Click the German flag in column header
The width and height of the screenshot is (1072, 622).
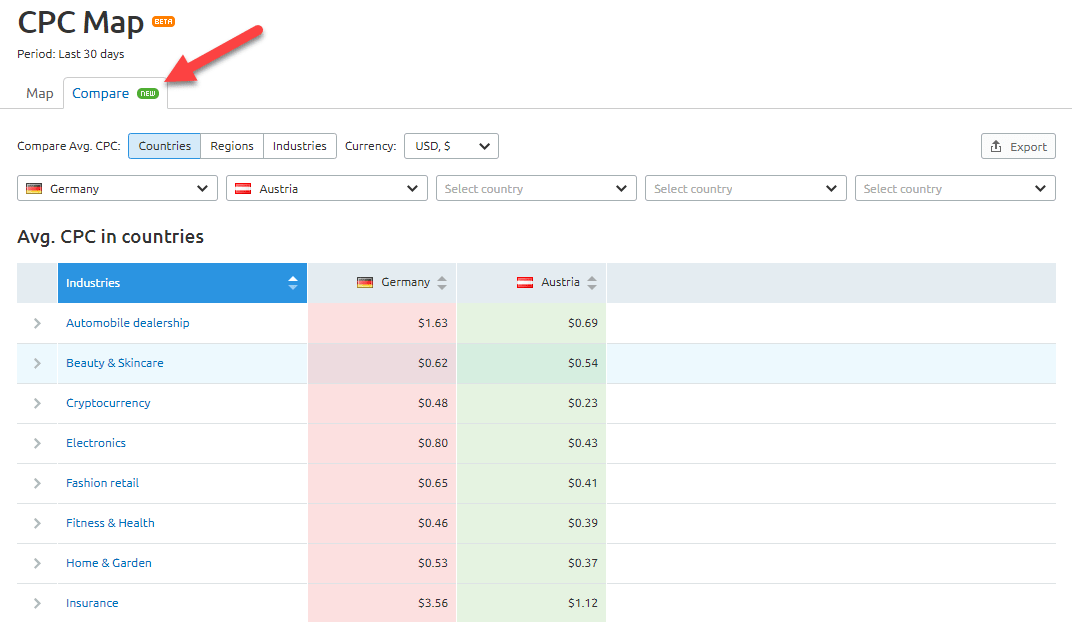tap(365, 283)
